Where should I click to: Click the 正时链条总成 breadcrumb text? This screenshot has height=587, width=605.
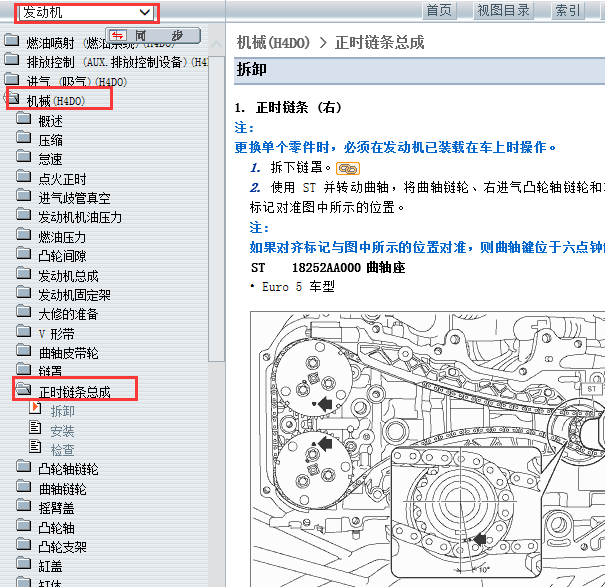pyautogui.click(x=380, y=42)
